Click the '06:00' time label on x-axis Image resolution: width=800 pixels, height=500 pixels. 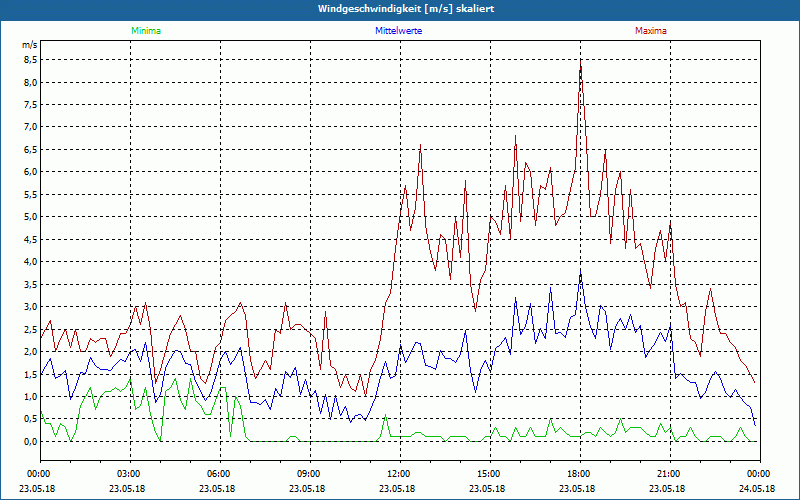click(220, 474)
